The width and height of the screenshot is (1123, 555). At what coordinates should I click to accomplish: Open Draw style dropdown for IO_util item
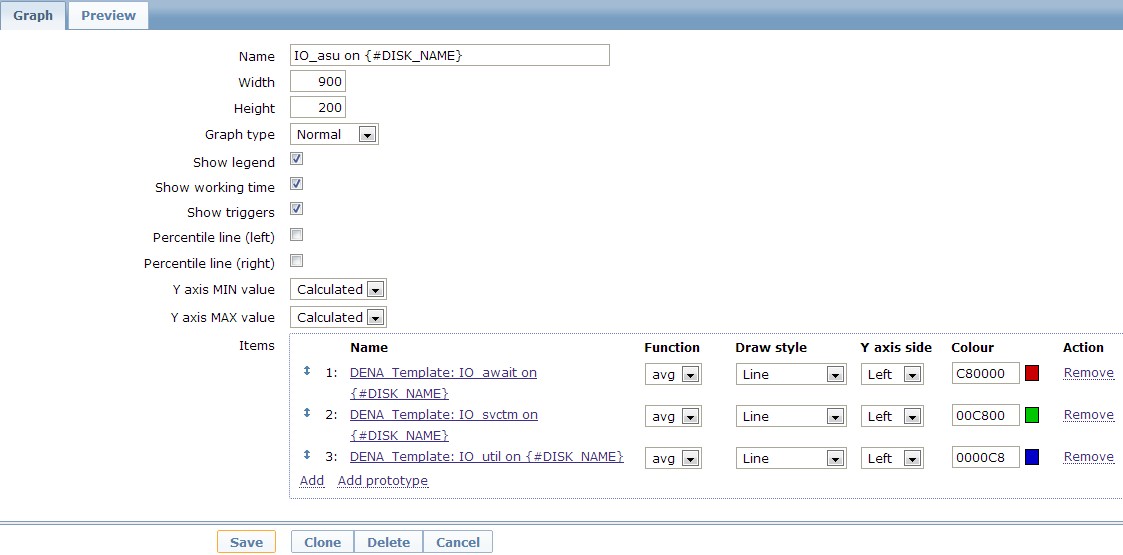click(791, 458)
